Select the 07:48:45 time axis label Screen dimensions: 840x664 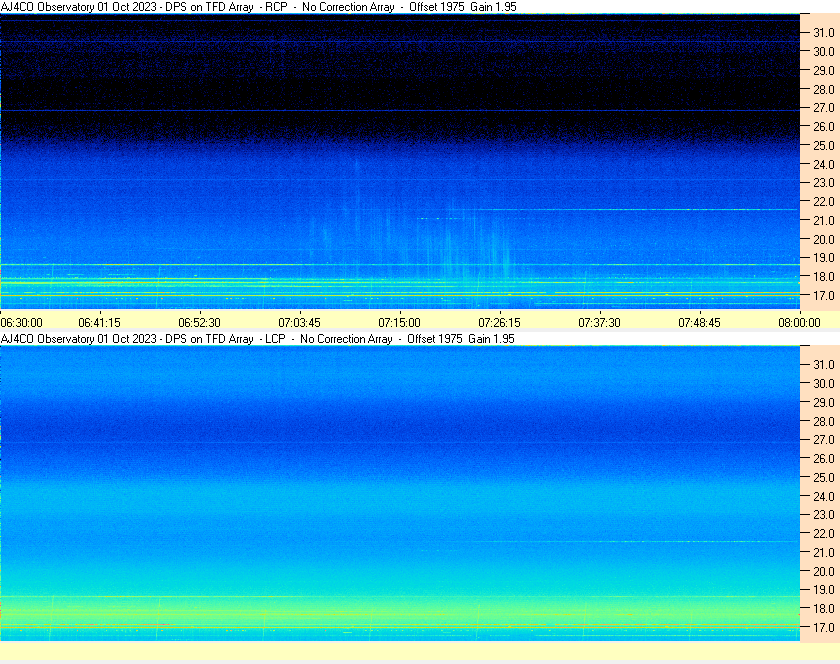click(x=700, y=323)
